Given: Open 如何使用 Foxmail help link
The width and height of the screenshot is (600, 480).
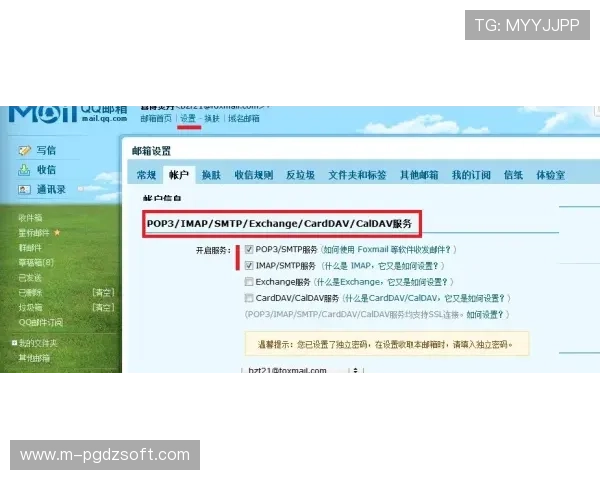Looking at the screenshot, I should click(387, 250).
